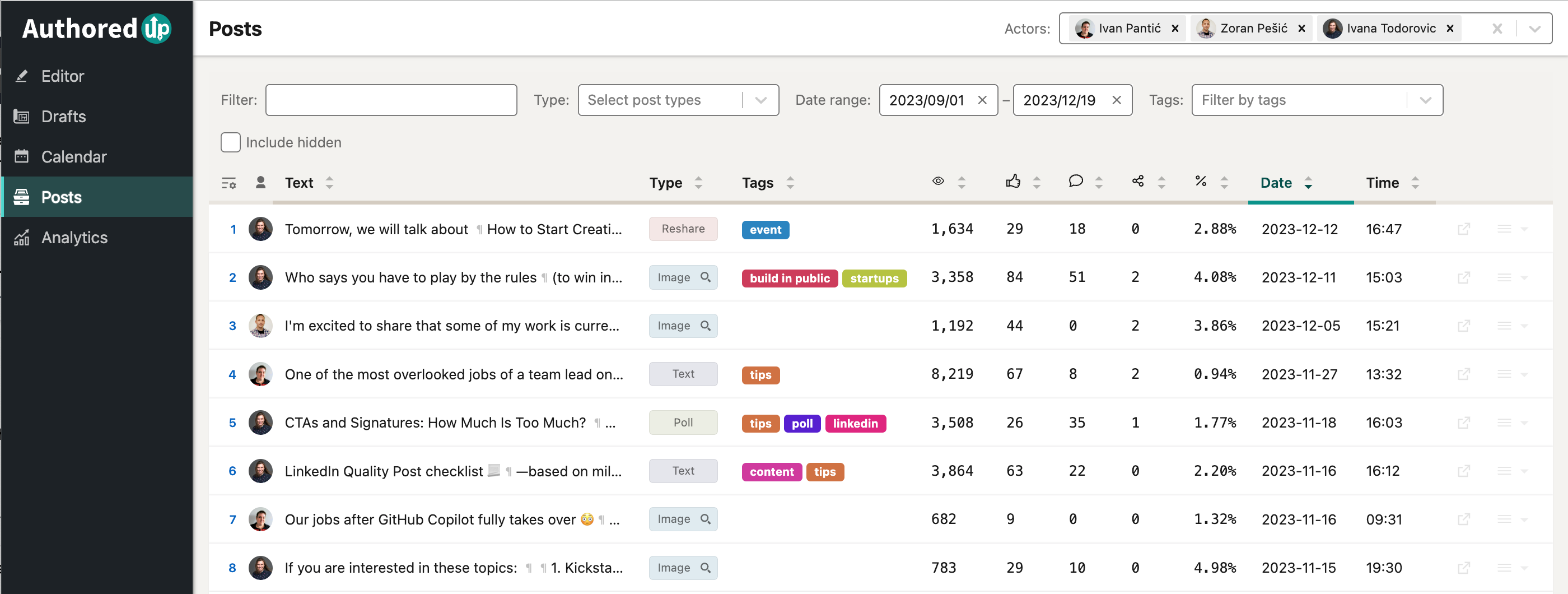Select the Posts page in sidebar
1568x594 pixels.
97,197
